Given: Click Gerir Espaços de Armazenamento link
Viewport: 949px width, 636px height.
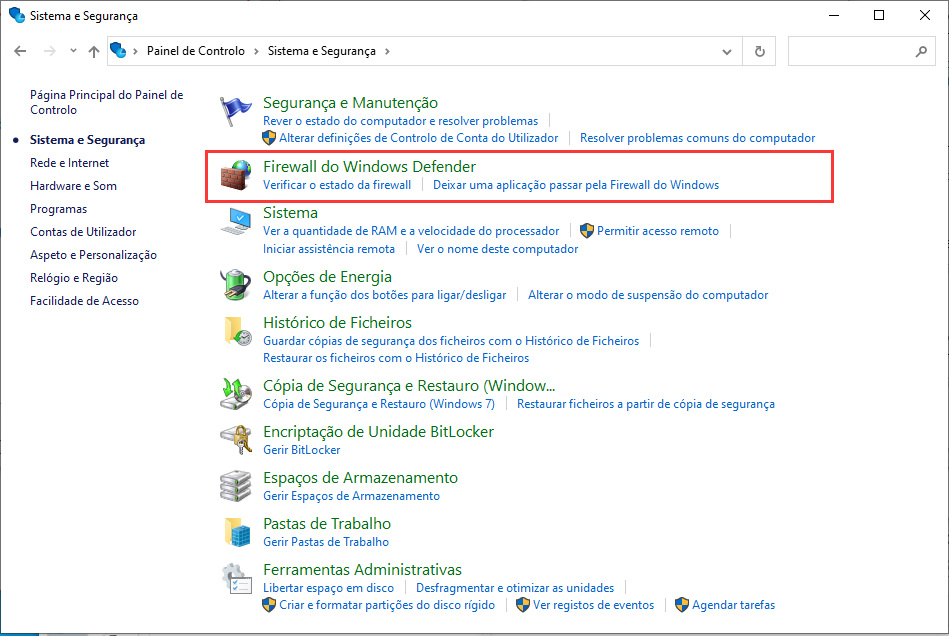Looking at the screenshot, I should [351, 496].
